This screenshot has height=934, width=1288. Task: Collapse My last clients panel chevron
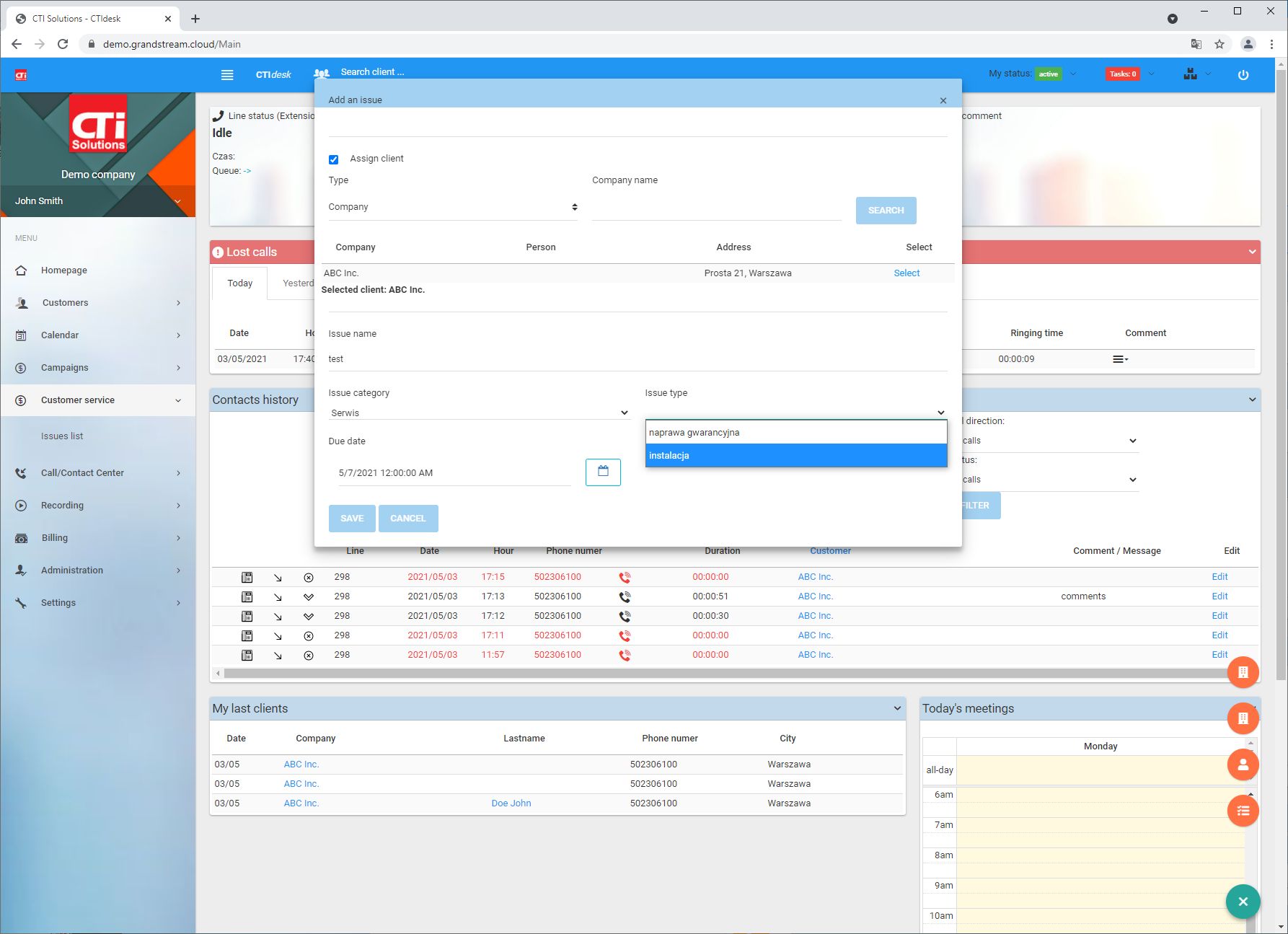(x=897, y=708)
